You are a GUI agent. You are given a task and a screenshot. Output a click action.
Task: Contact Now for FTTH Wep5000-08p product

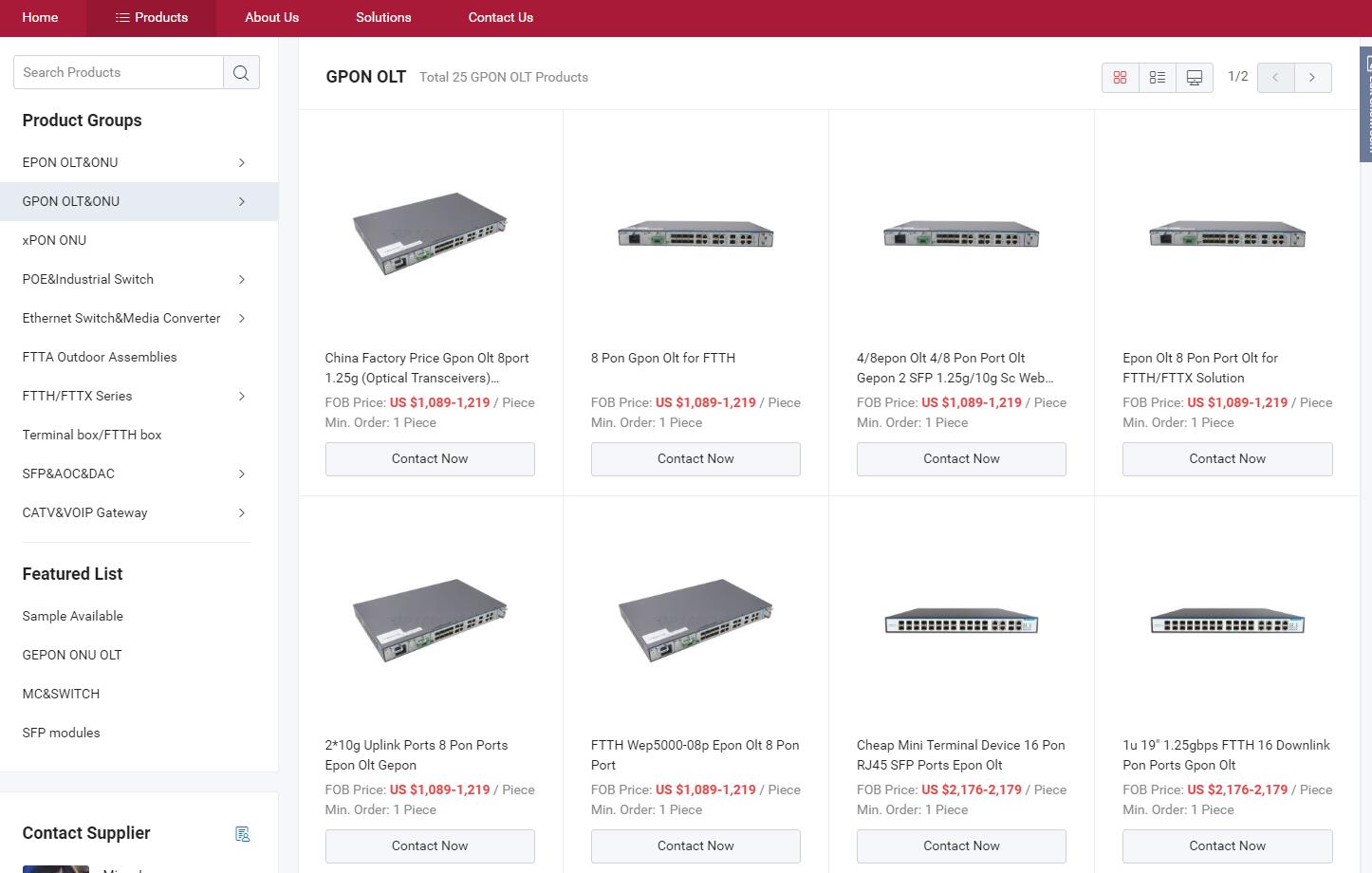695,845
